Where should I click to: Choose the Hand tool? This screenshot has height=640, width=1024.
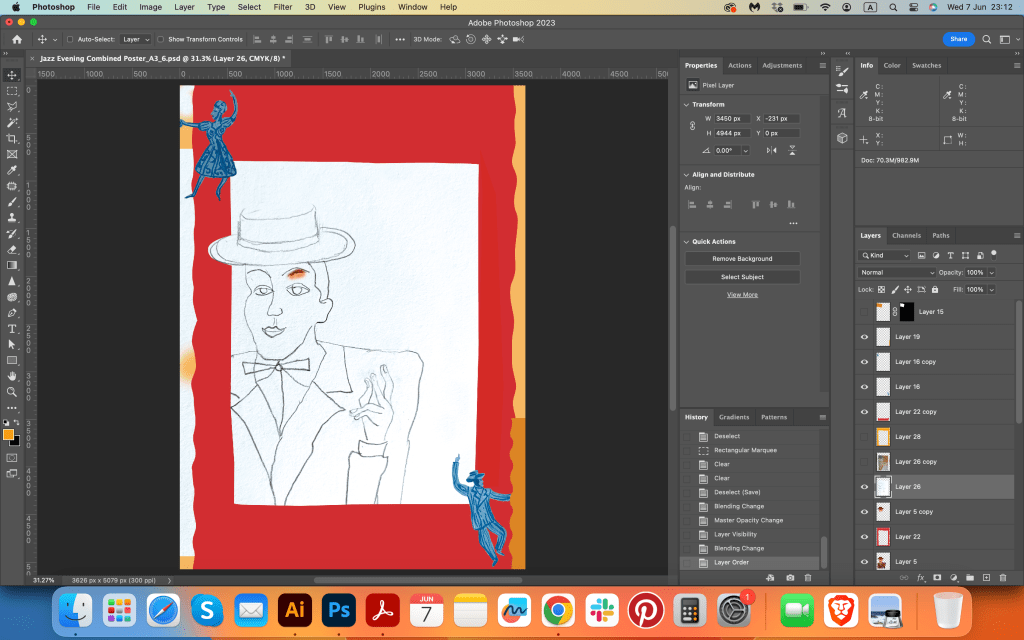(12, 376)
